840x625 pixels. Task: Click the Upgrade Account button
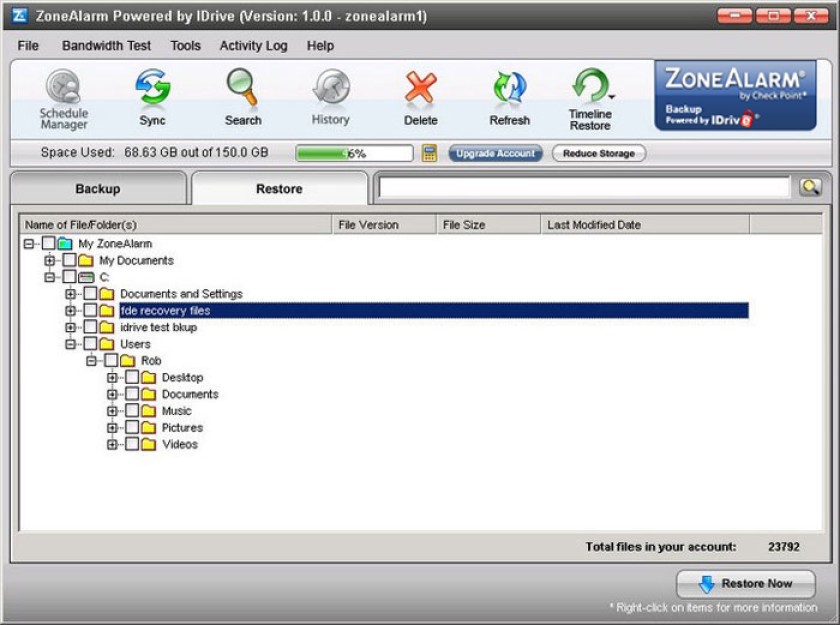[x=496, y=154]
